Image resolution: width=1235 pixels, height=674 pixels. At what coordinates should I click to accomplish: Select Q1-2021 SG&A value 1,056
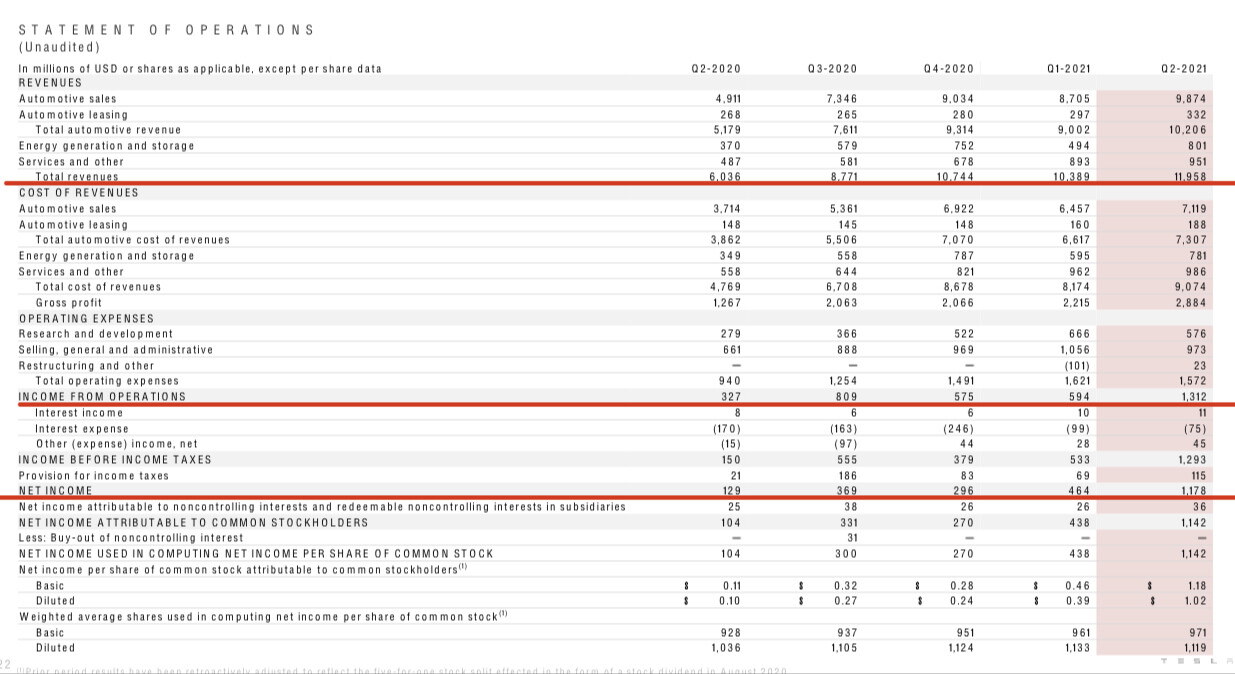(1075, 350)
